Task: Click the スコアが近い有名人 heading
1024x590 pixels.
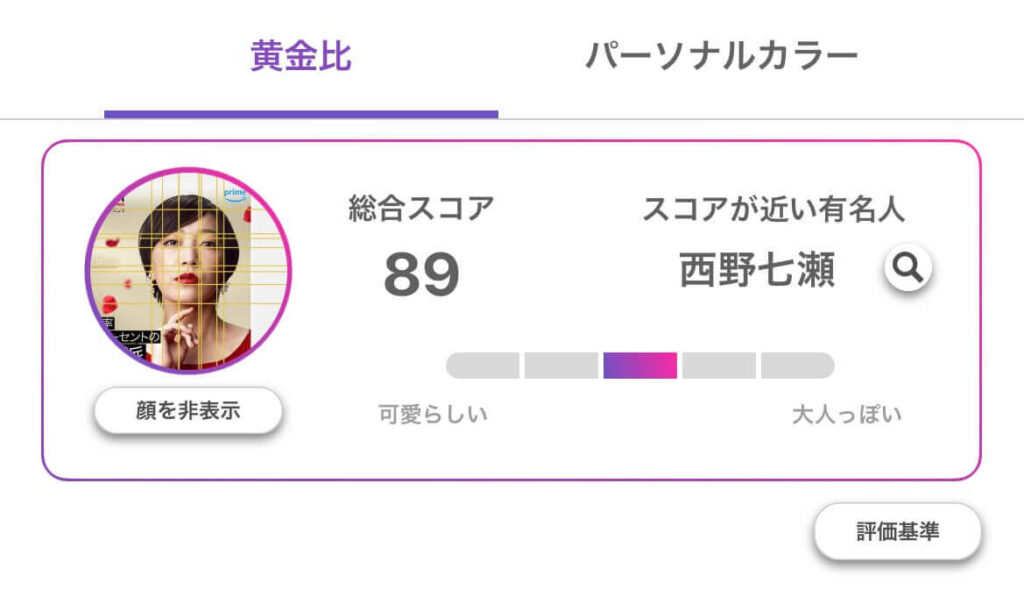Action: pyautogui.click(x=773, y=209)
